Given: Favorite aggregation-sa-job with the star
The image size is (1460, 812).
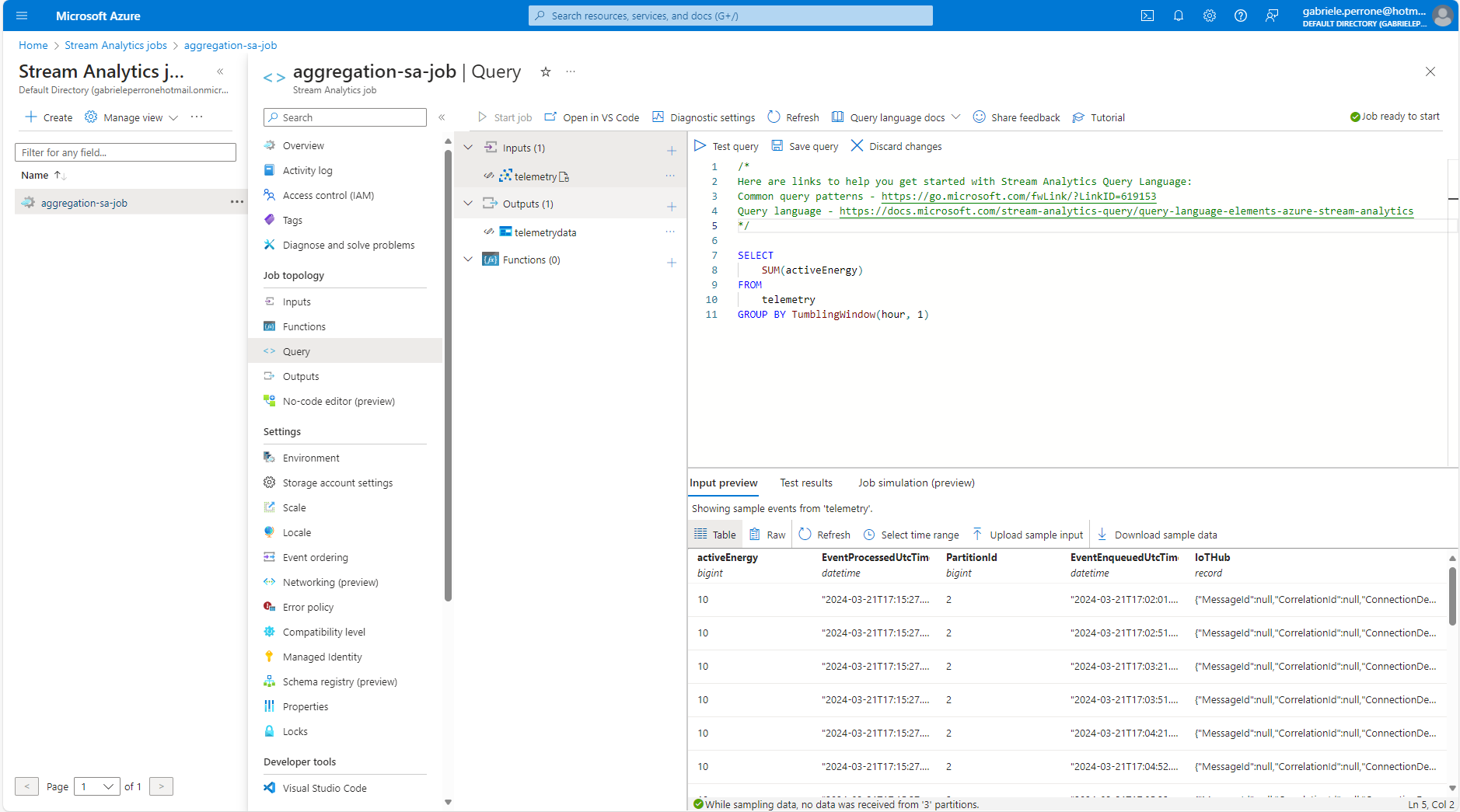Looking at the screenshot, I should click(546, 71).
